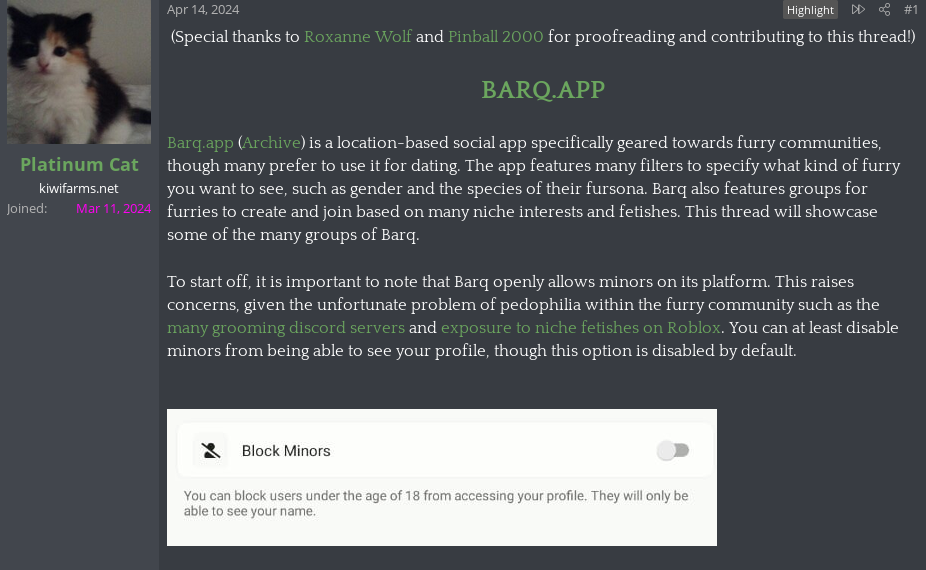The height and width of the screenshot is (570, 926).
Task: Open the Pinball 2000 profile link
Action: pyautogui.click(x=495, y=37)
